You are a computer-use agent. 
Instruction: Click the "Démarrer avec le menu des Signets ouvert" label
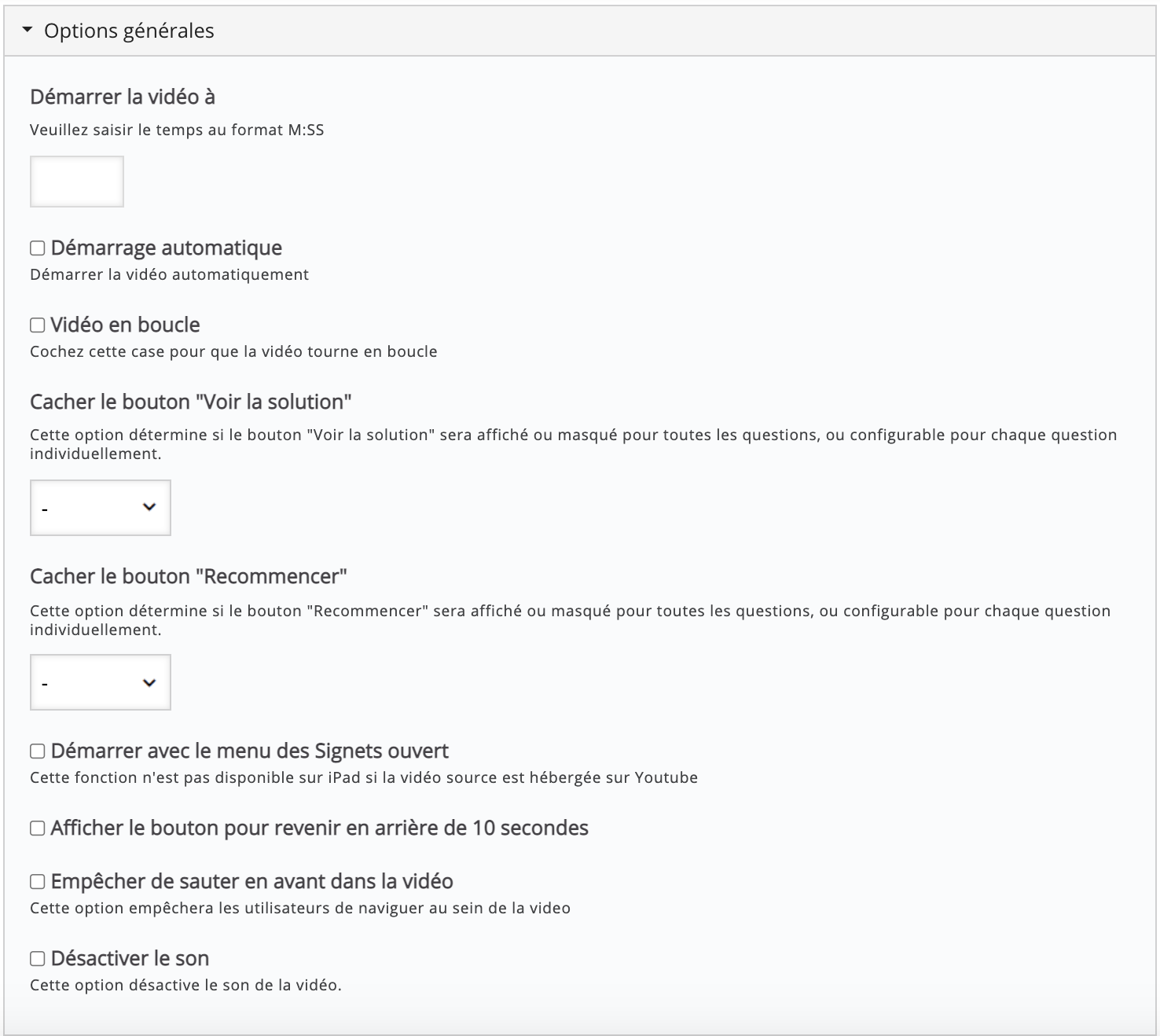click(249, 751)
